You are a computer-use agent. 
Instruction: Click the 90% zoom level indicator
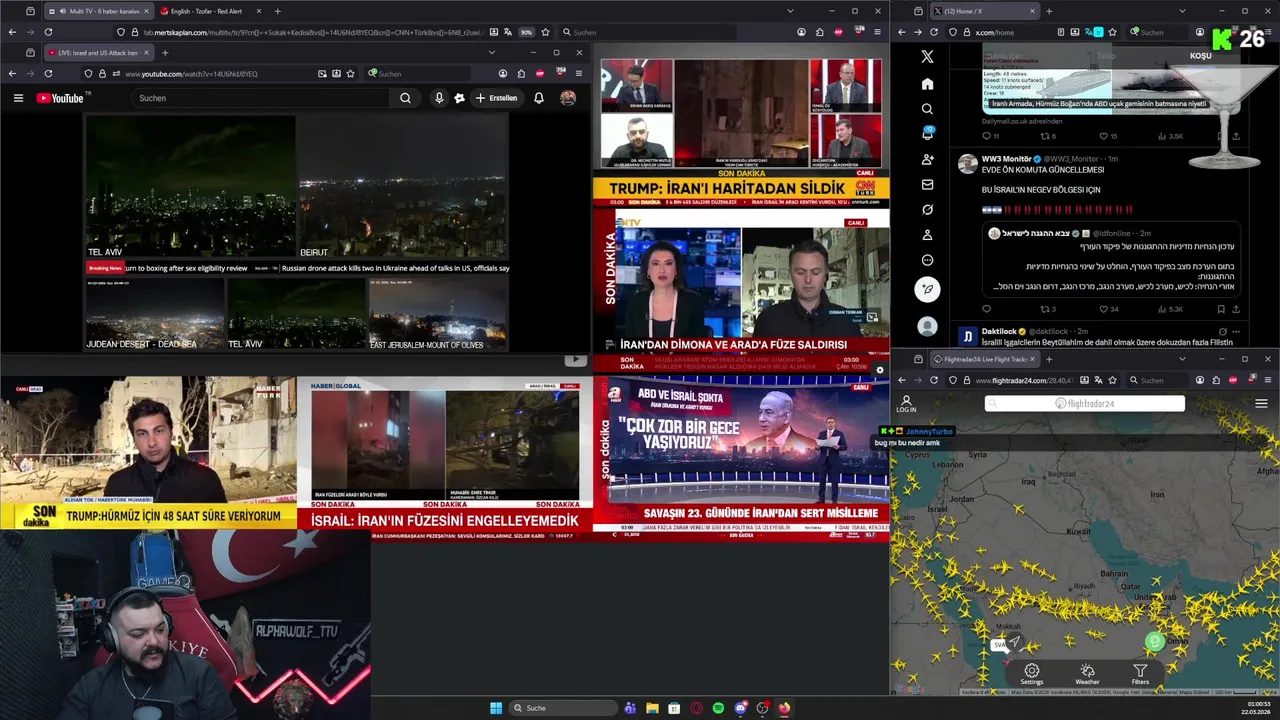(x=526, y=32)
